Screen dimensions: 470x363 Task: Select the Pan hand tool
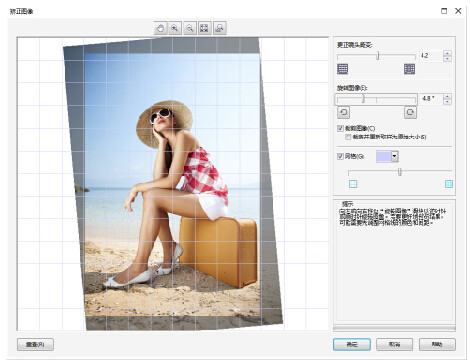coord(161,28)
